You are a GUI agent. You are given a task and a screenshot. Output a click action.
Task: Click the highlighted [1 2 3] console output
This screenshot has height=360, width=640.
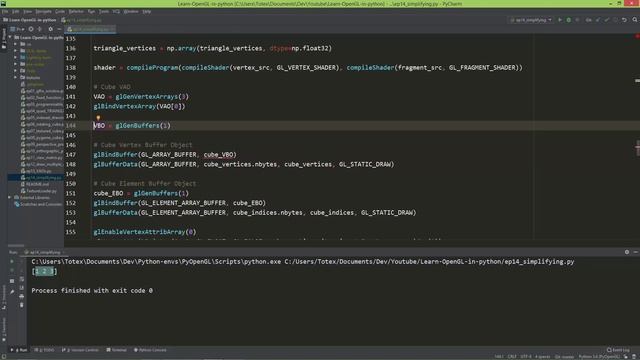pos(44,271)
